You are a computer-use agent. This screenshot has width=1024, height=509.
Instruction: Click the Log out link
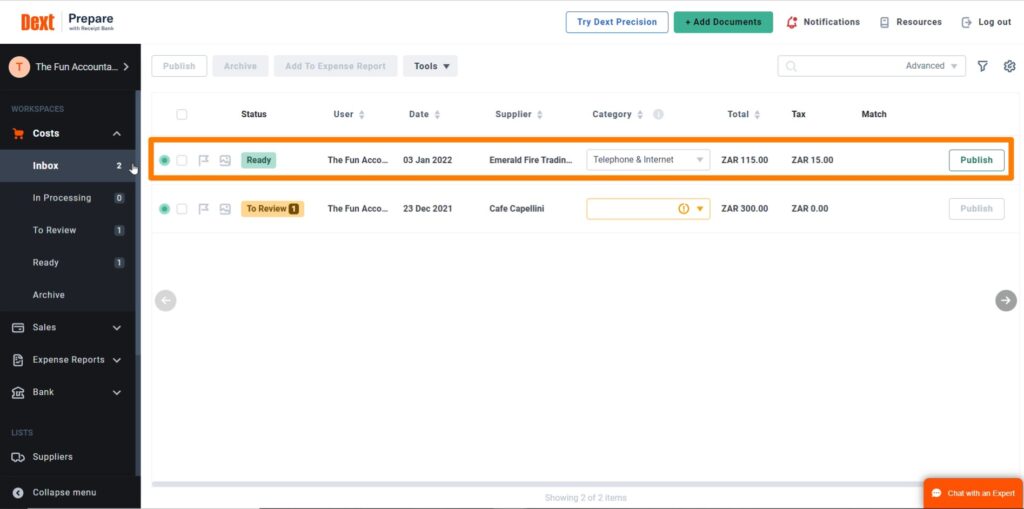click(x=995, y=22)
